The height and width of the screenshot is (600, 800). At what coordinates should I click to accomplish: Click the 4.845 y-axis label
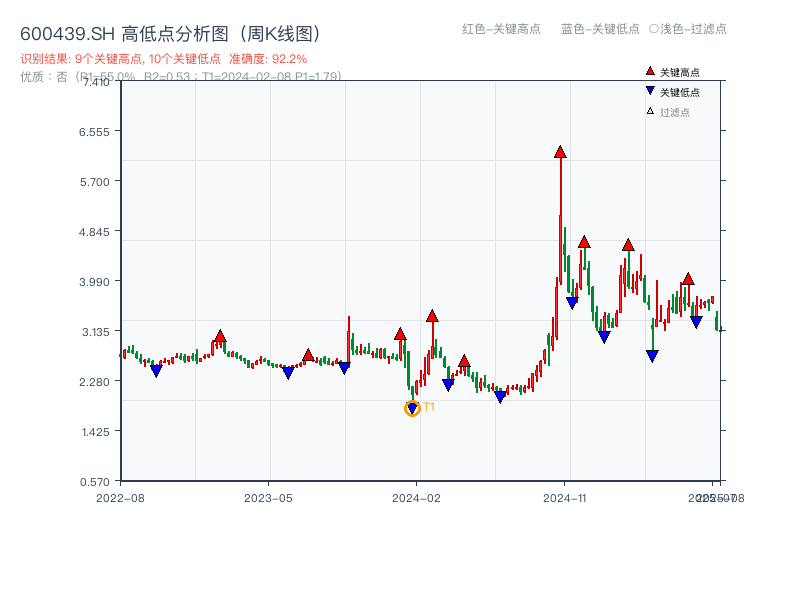pyautogui.click(x=94, y=232)
